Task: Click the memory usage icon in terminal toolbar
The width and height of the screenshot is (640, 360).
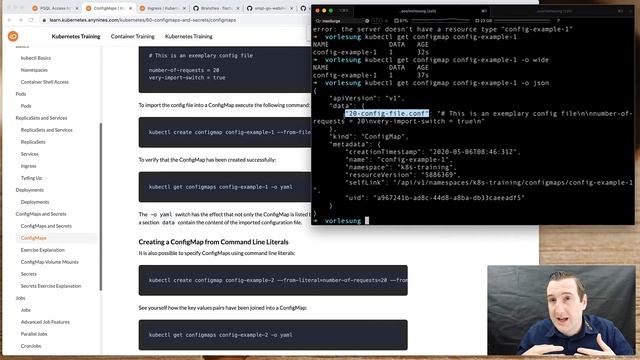Action: 478,20
